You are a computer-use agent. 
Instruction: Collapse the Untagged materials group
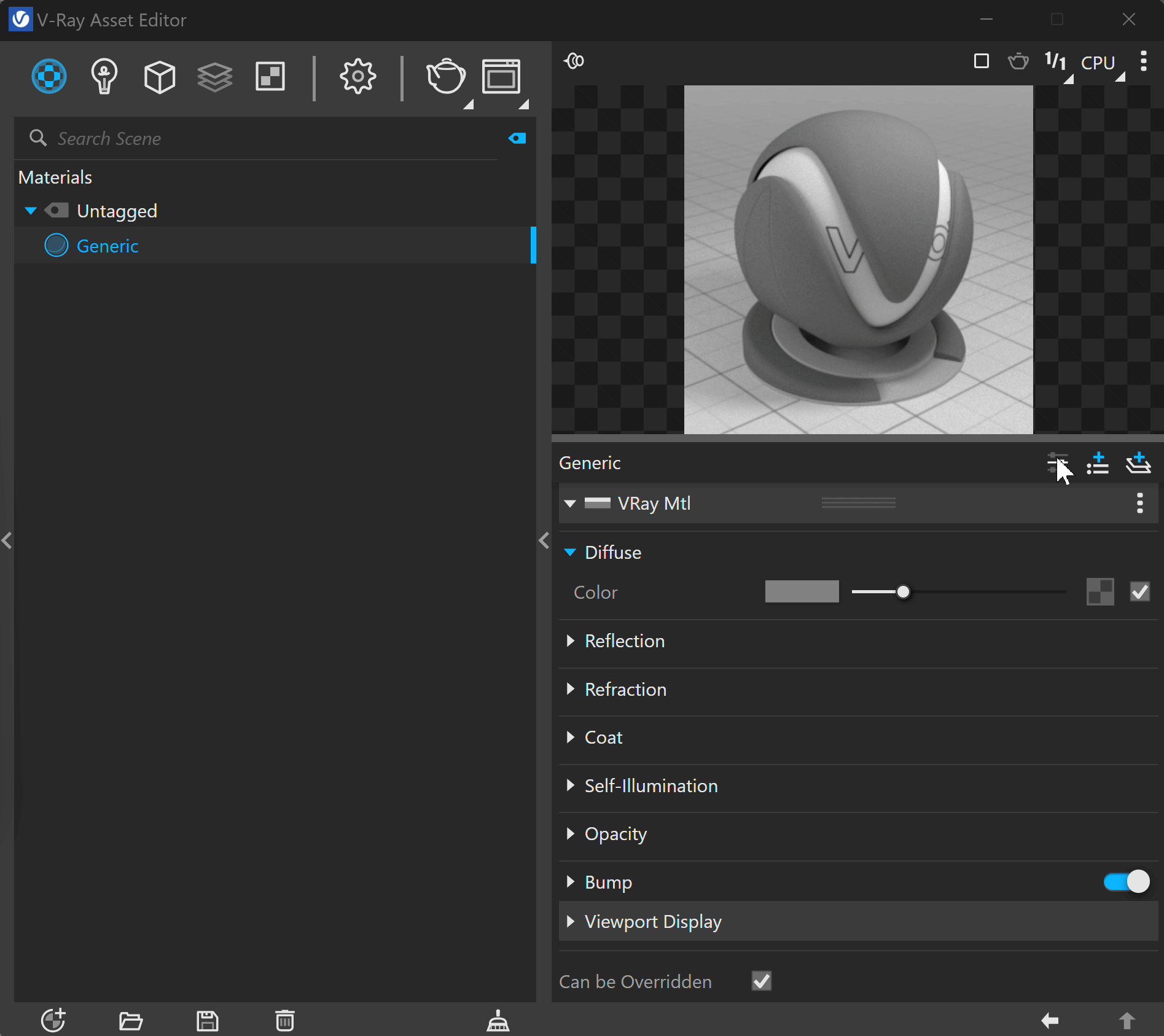31,211
